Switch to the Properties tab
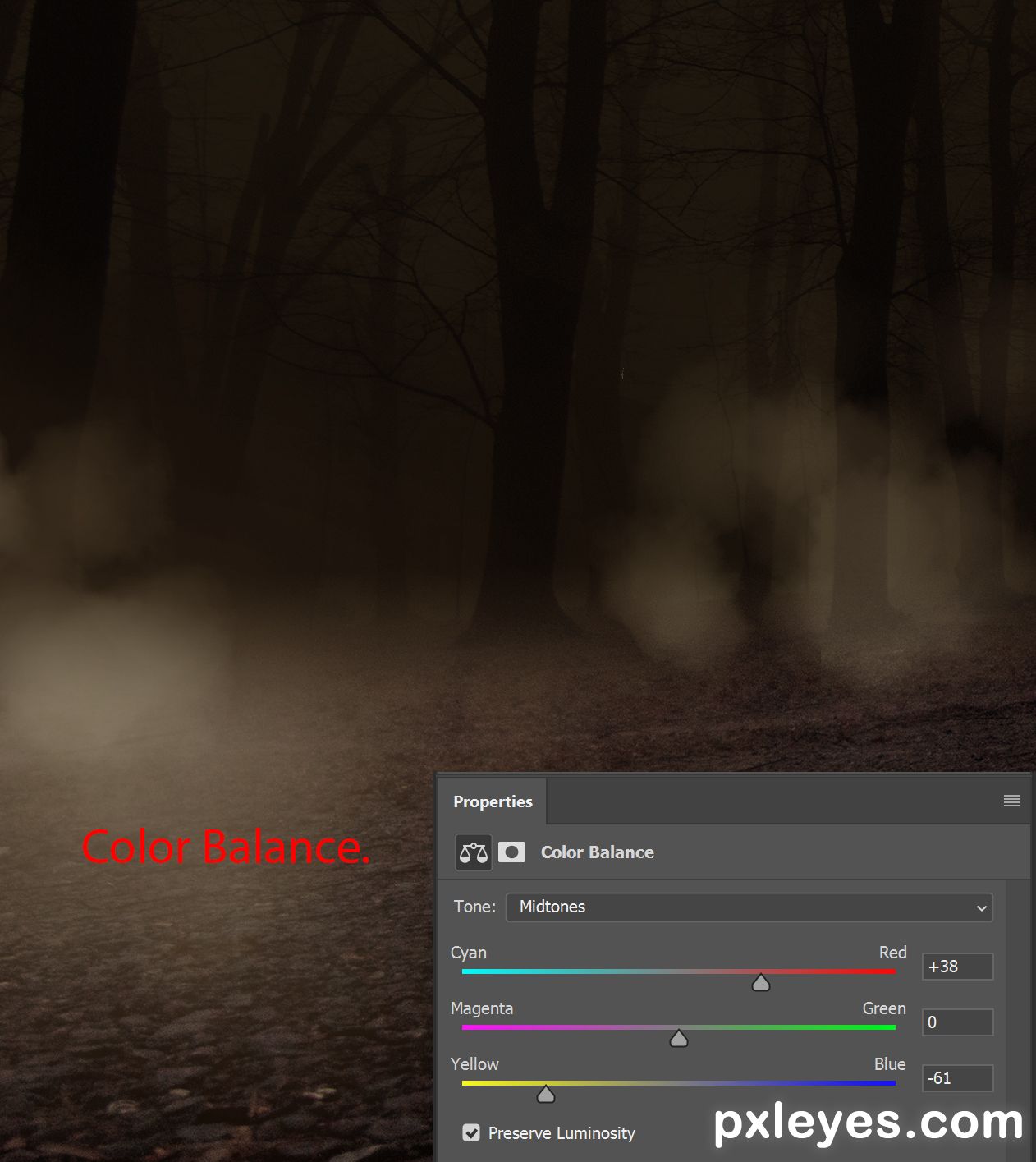The height and width of the screenshot is (1162, 1036). (493, 801)
